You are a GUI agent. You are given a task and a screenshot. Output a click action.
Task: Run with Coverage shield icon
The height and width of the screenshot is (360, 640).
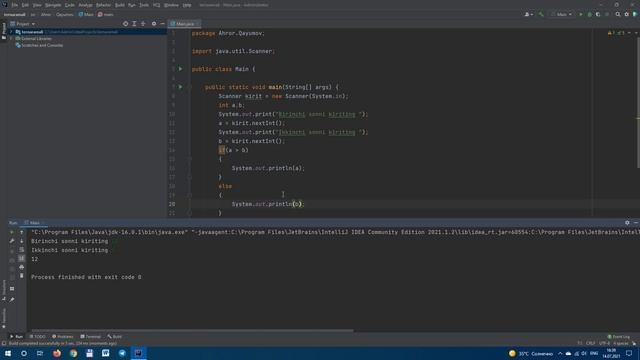point(598,14)
